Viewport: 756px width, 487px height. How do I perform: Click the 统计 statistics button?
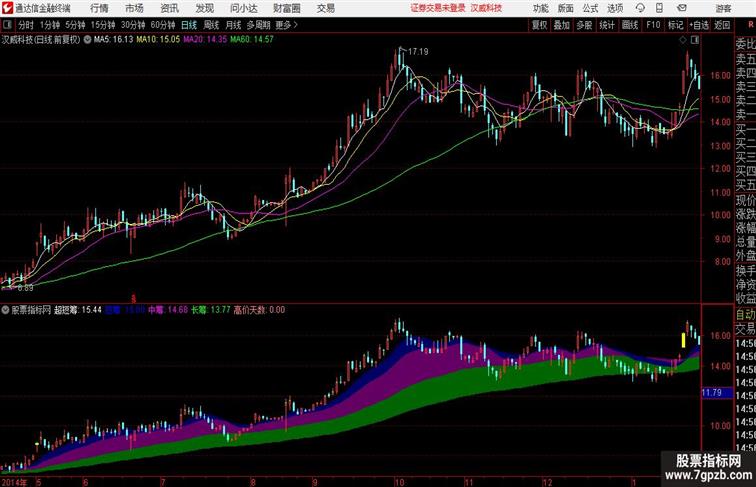(607, 25)
